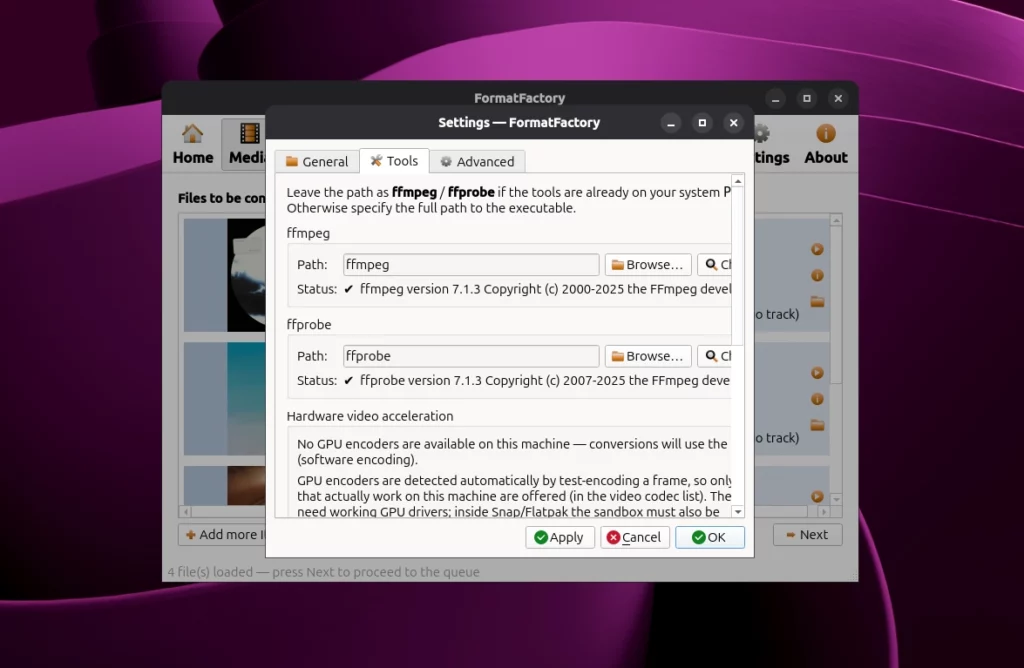Image resolution: width=1024 pixels, height=668 pixels.
Task: Check the ffprobe path with magnifier button
Action: pos(714,356)
